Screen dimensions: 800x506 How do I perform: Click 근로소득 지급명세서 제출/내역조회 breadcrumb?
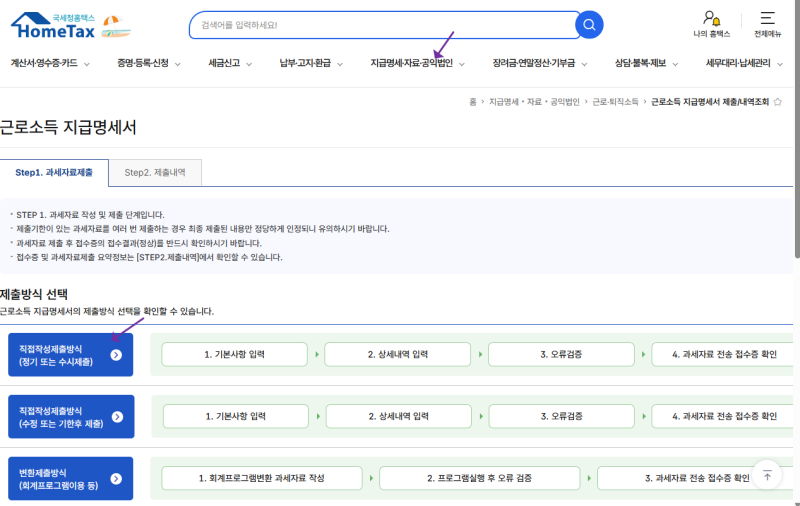(710, 102)
